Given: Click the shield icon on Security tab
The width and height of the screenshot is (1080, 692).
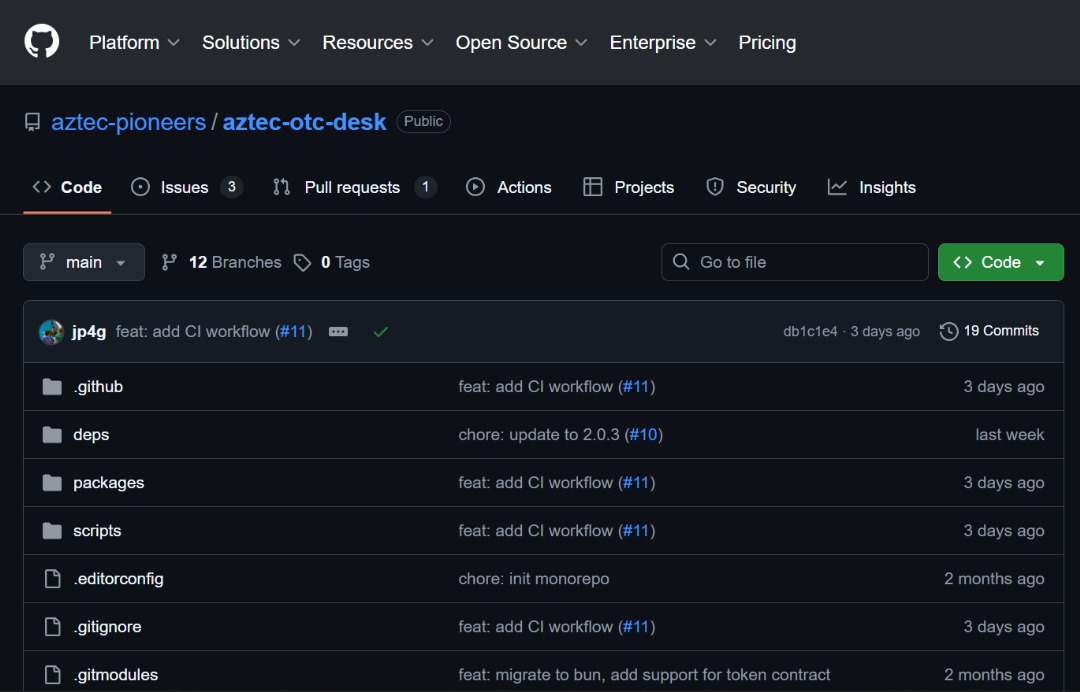Looking at the screenshot, I should pyautogui.click(x=715, y=187).
